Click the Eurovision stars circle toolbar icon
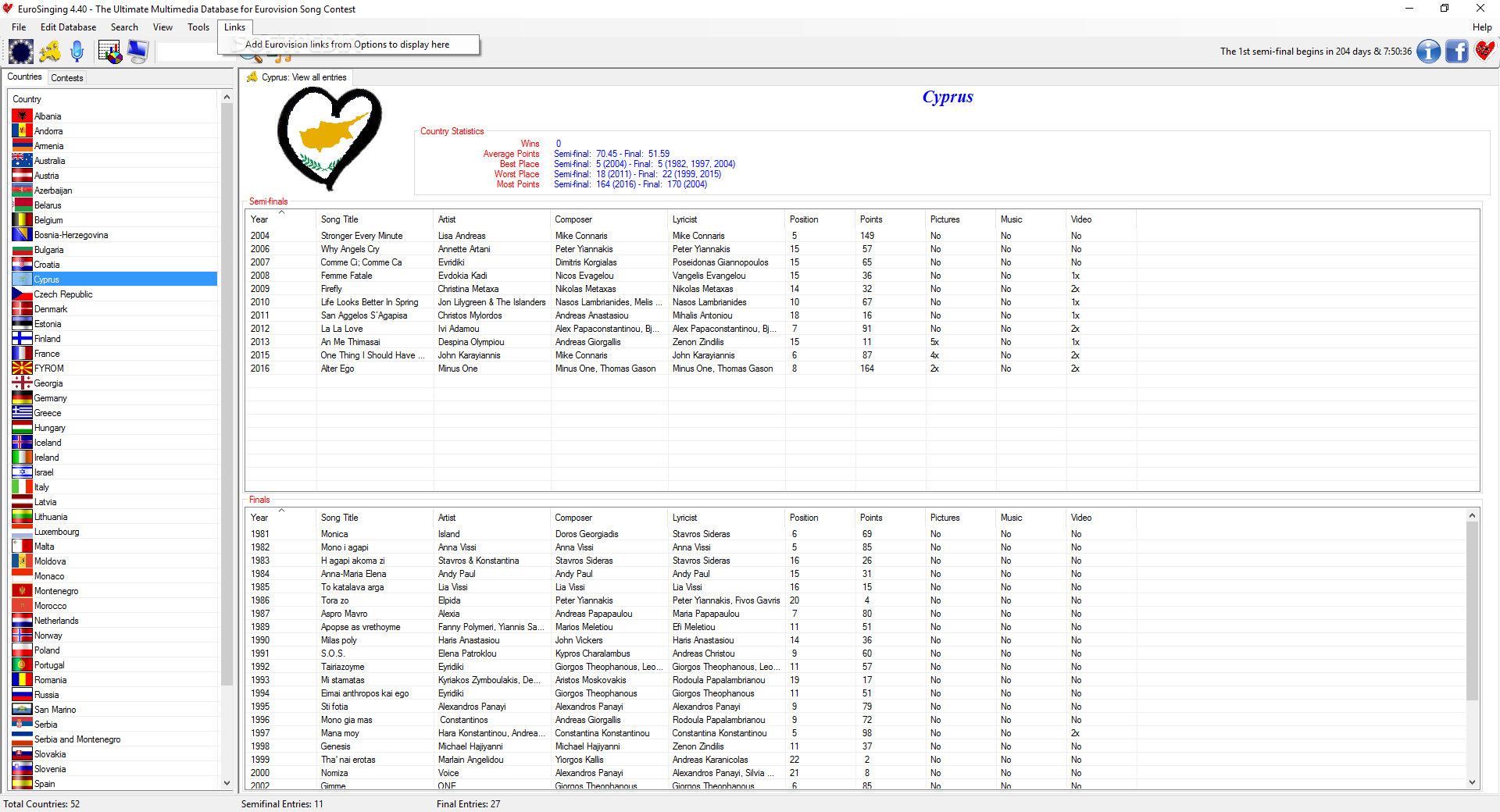1500x812 pixels. (x=21, y=52)
